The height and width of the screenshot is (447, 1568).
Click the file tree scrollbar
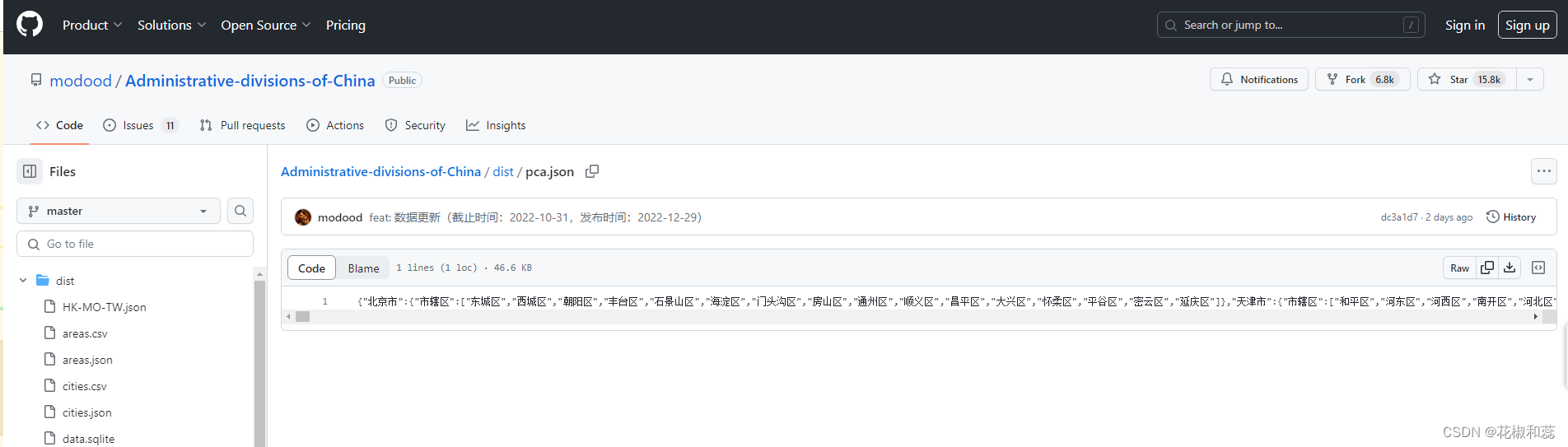coord(260,363)
